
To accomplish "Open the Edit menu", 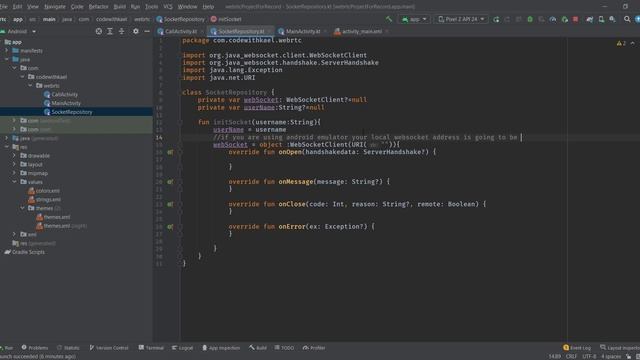I will pos(17,7).
